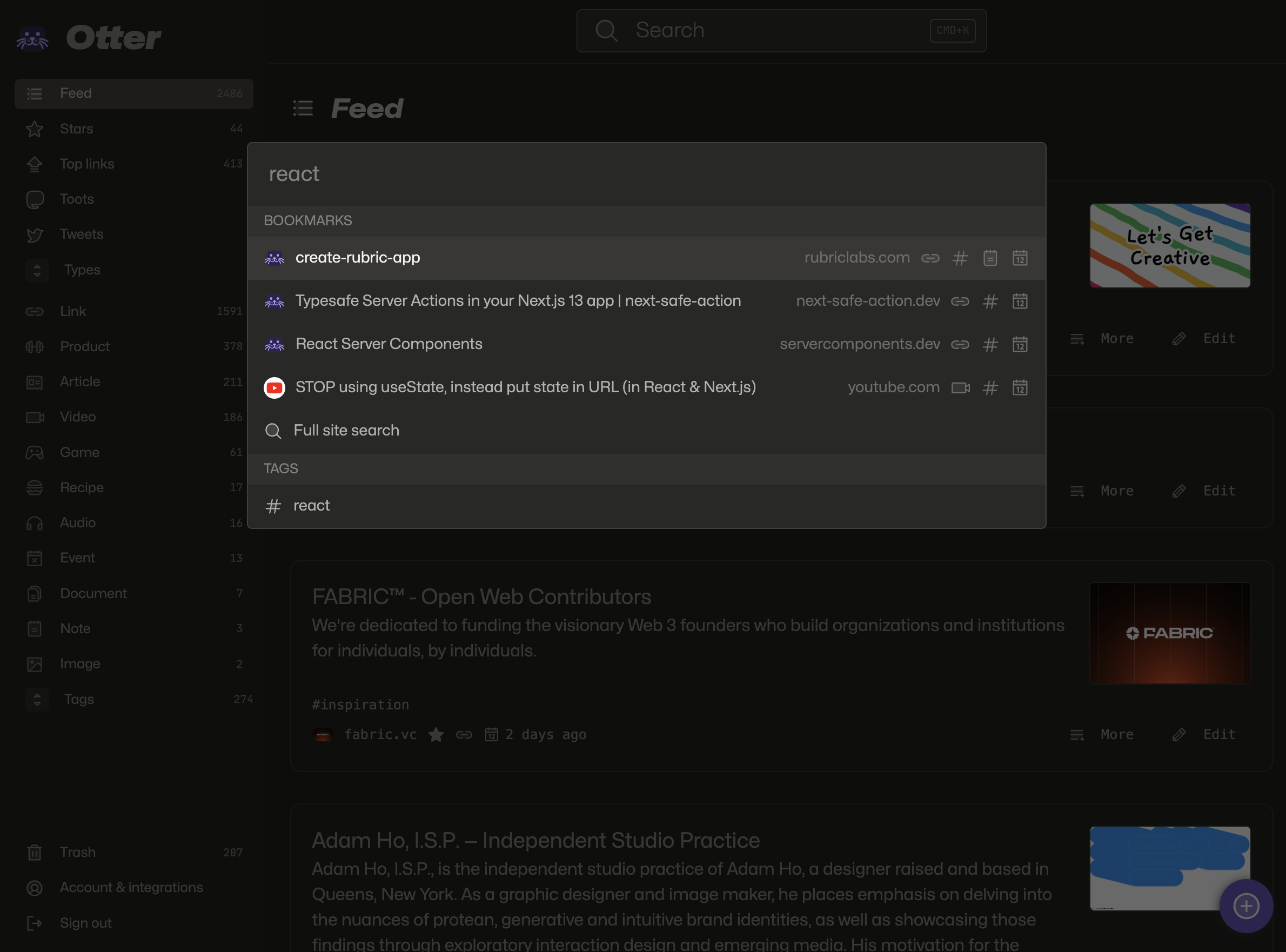The height and width of the screenshot is (952, 1286).
Task: Click note icon on create-rubric-app row
Action: (990, 258)
